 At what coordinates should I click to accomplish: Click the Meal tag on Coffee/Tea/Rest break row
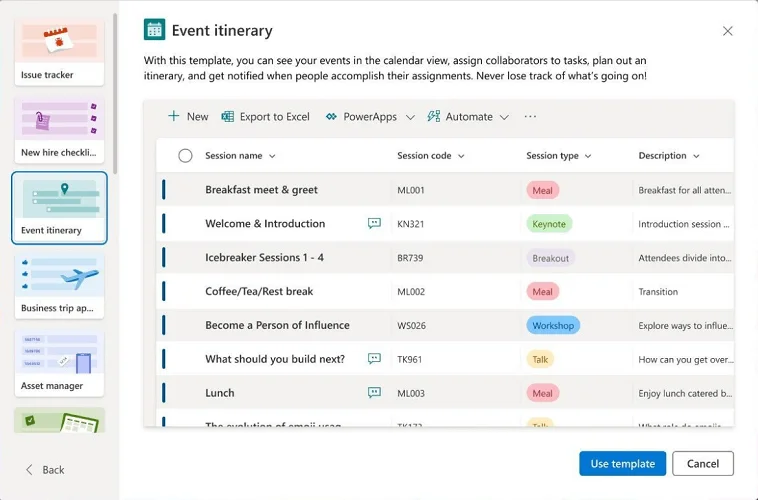(542, 292)
